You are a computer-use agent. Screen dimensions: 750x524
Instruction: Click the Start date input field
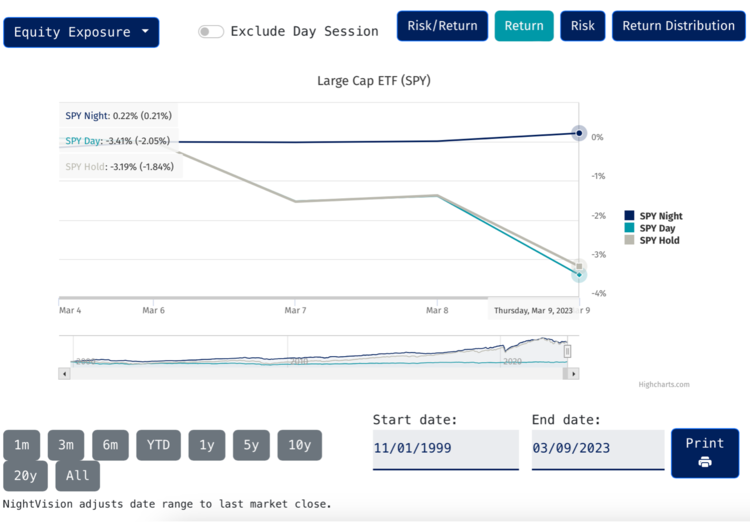click(445, 449)
